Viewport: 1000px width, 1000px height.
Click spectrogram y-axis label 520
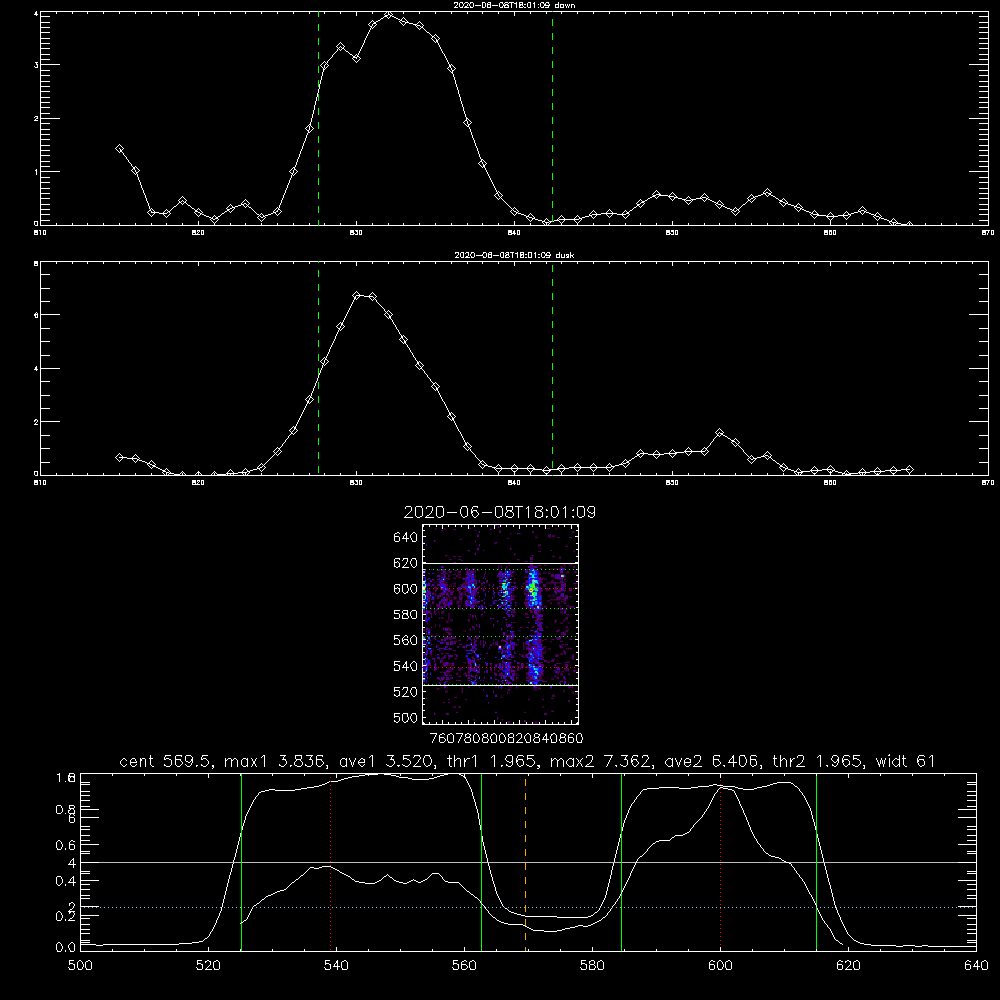(406, 692)
